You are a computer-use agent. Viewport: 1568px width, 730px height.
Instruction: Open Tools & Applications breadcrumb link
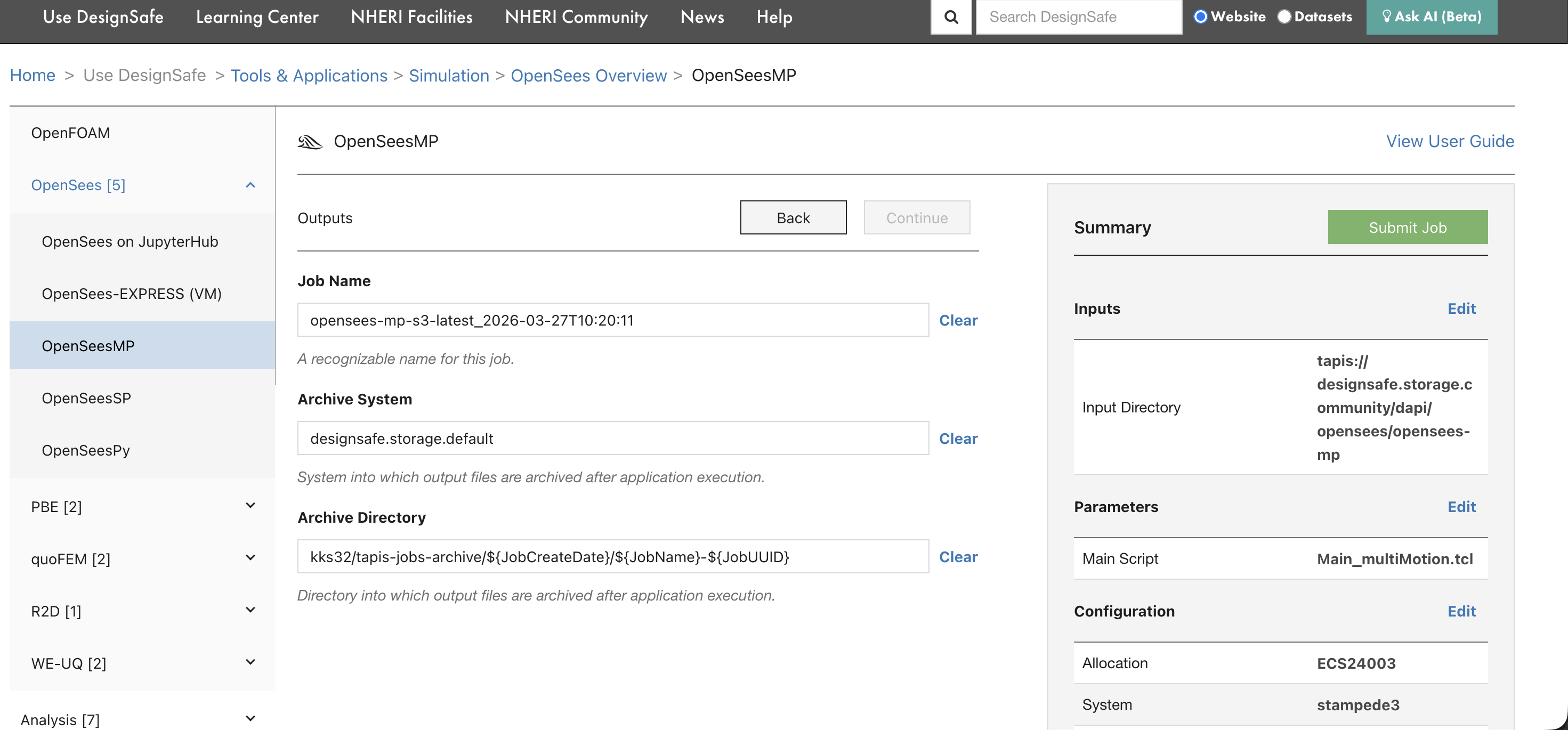click(309, 76)
